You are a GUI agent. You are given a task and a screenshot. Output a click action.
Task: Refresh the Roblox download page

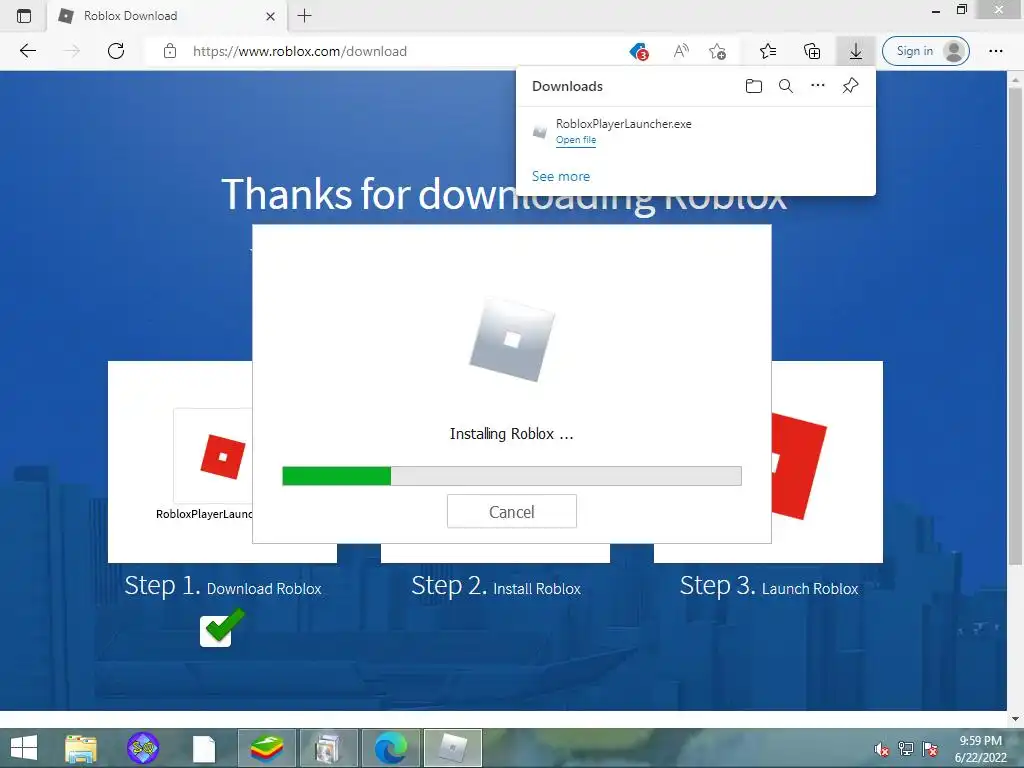[116, 51]
